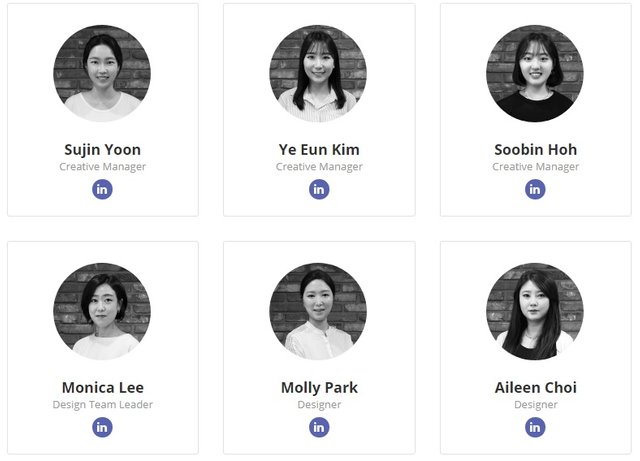
Task: Open Ye Eun Kim's LinkedIn icon
Action: (319, 189)
